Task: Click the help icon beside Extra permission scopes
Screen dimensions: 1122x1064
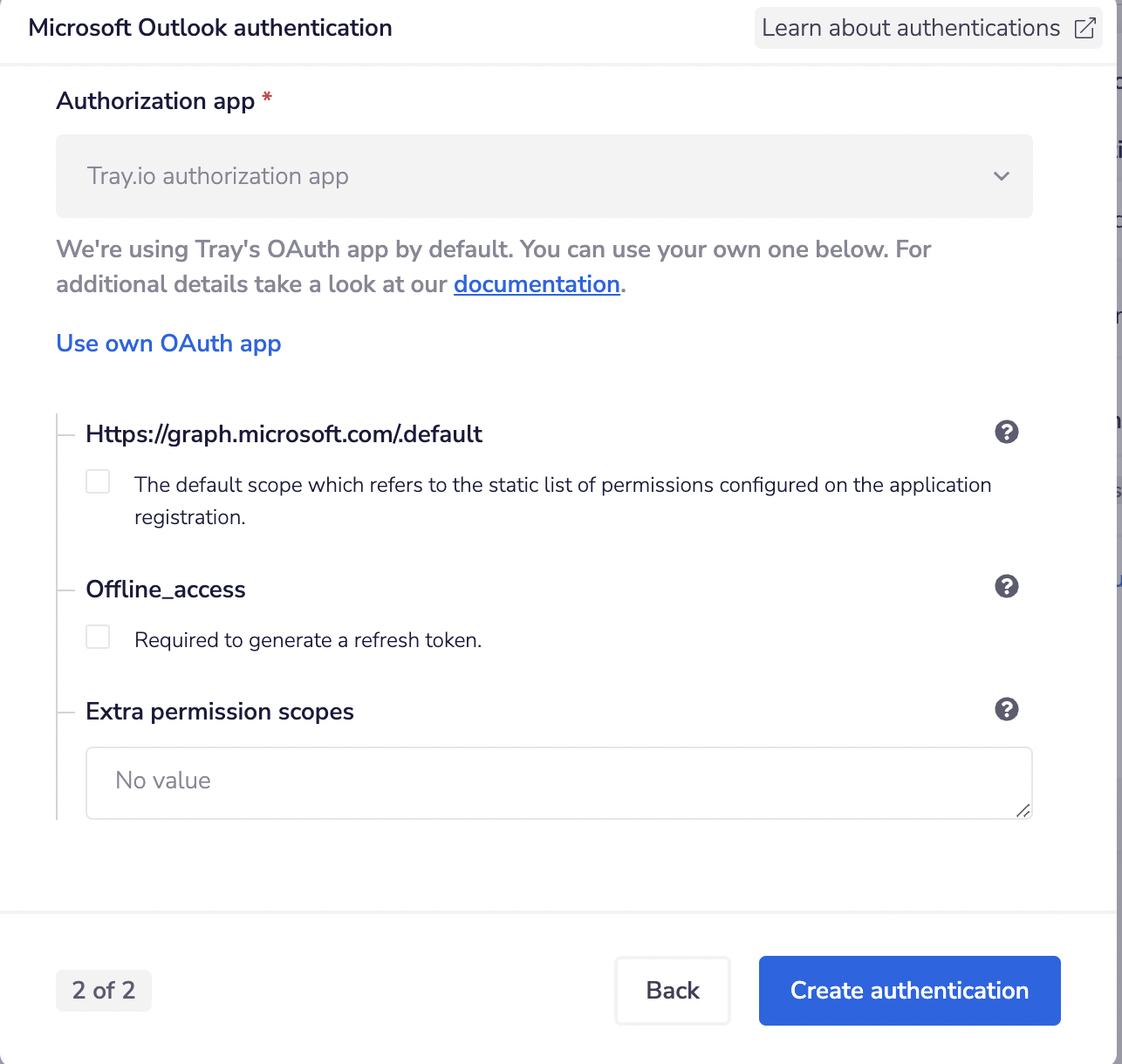Action: coord(1006,710)
